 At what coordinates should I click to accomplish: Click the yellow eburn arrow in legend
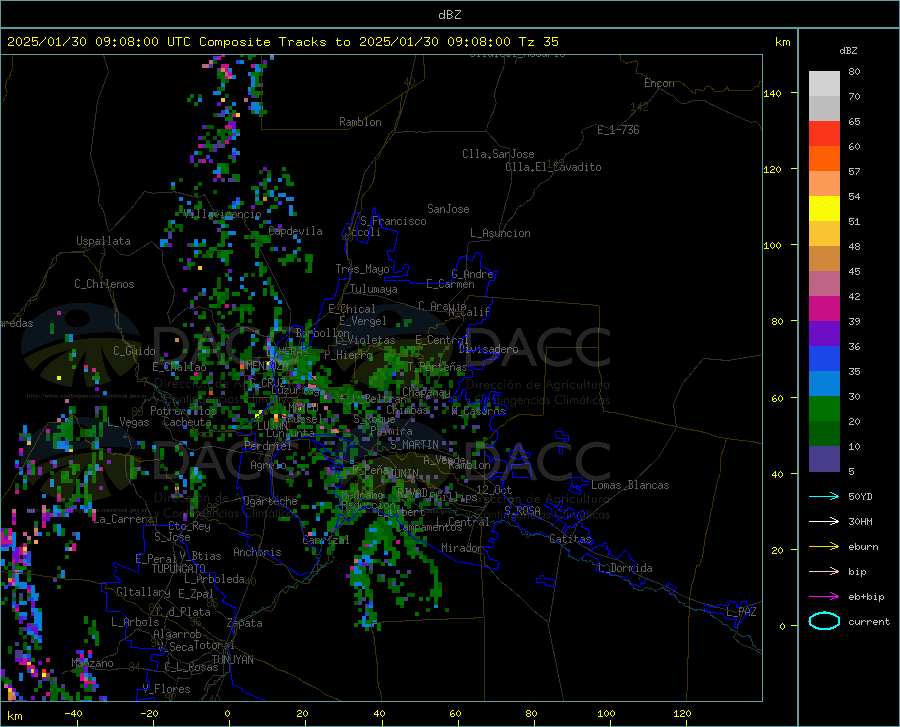pos(824,546)
